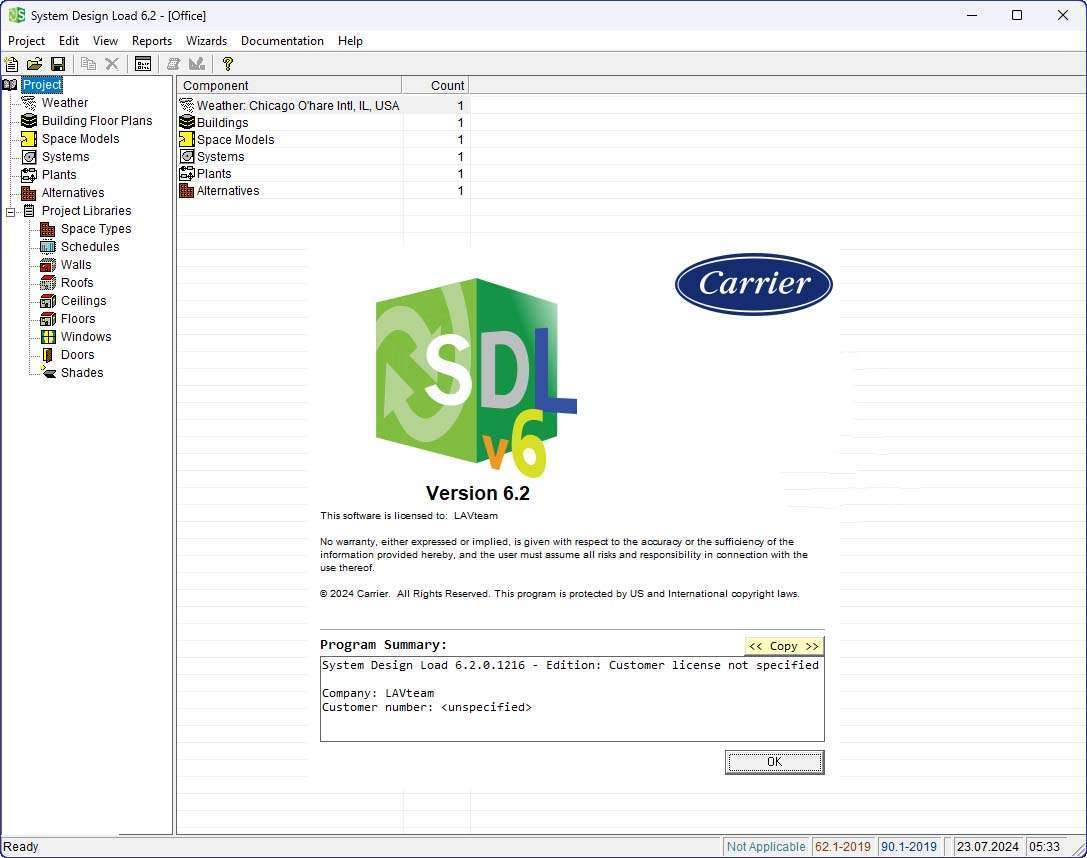This screenshot has width=1087, height=858.
Task: Click the view options toolbar icon
Action: coord(143,64)
